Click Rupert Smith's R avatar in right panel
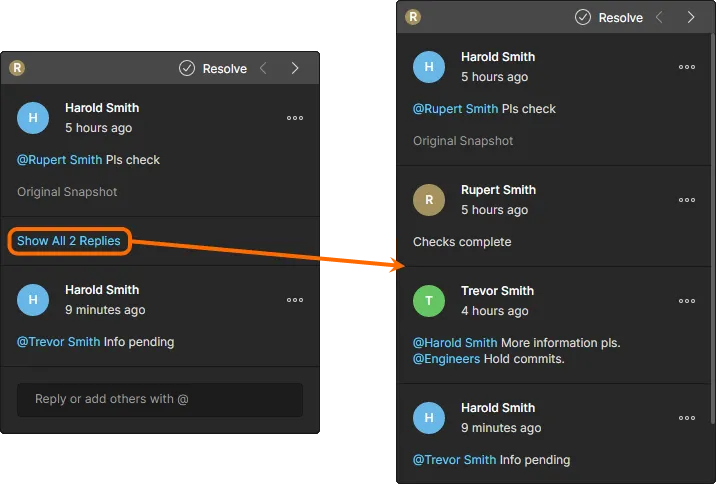 point(429,200)
